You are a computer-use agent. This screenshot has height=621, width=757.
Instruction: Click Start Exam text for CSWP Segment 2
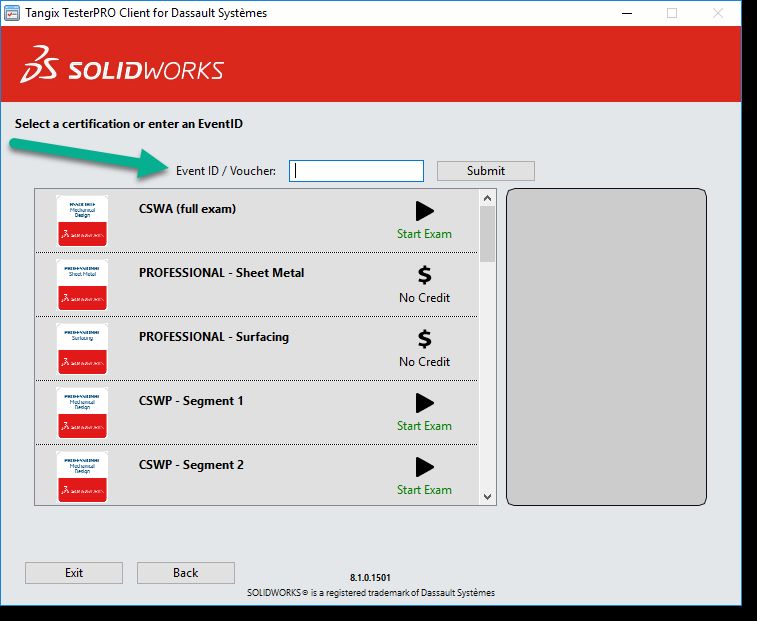tap(424, 490)
